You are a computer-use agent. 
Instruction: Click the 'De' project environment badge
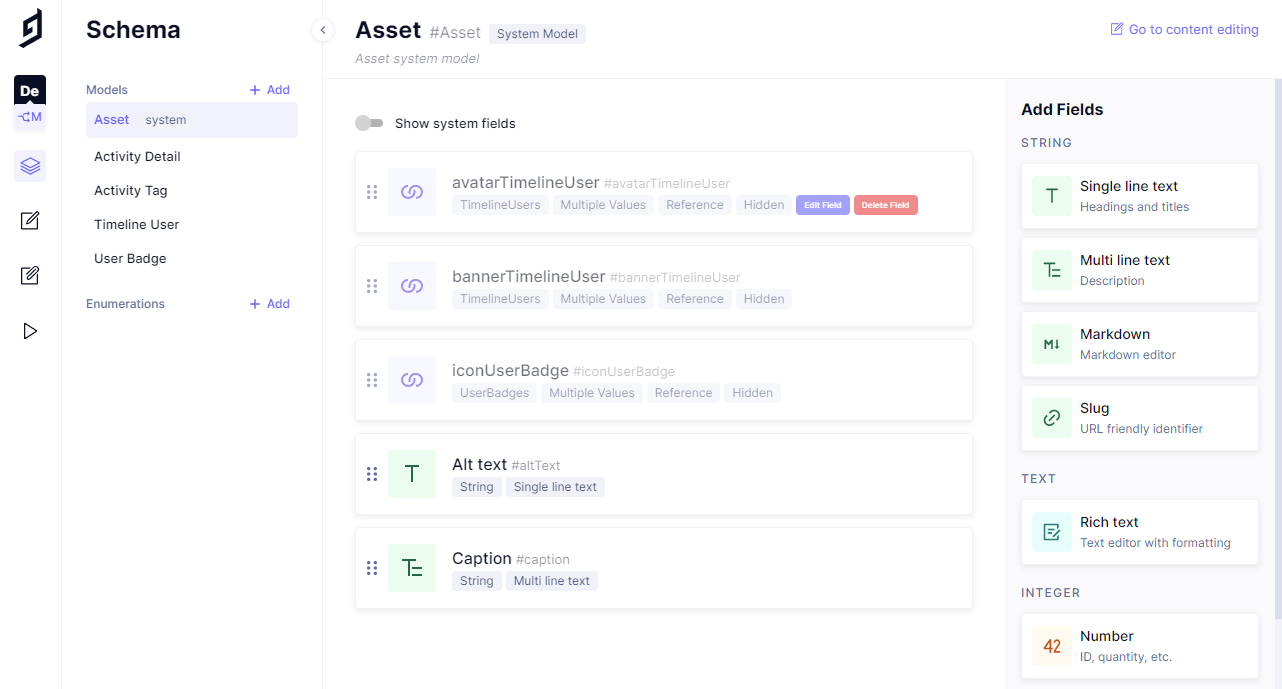[30, 91]
